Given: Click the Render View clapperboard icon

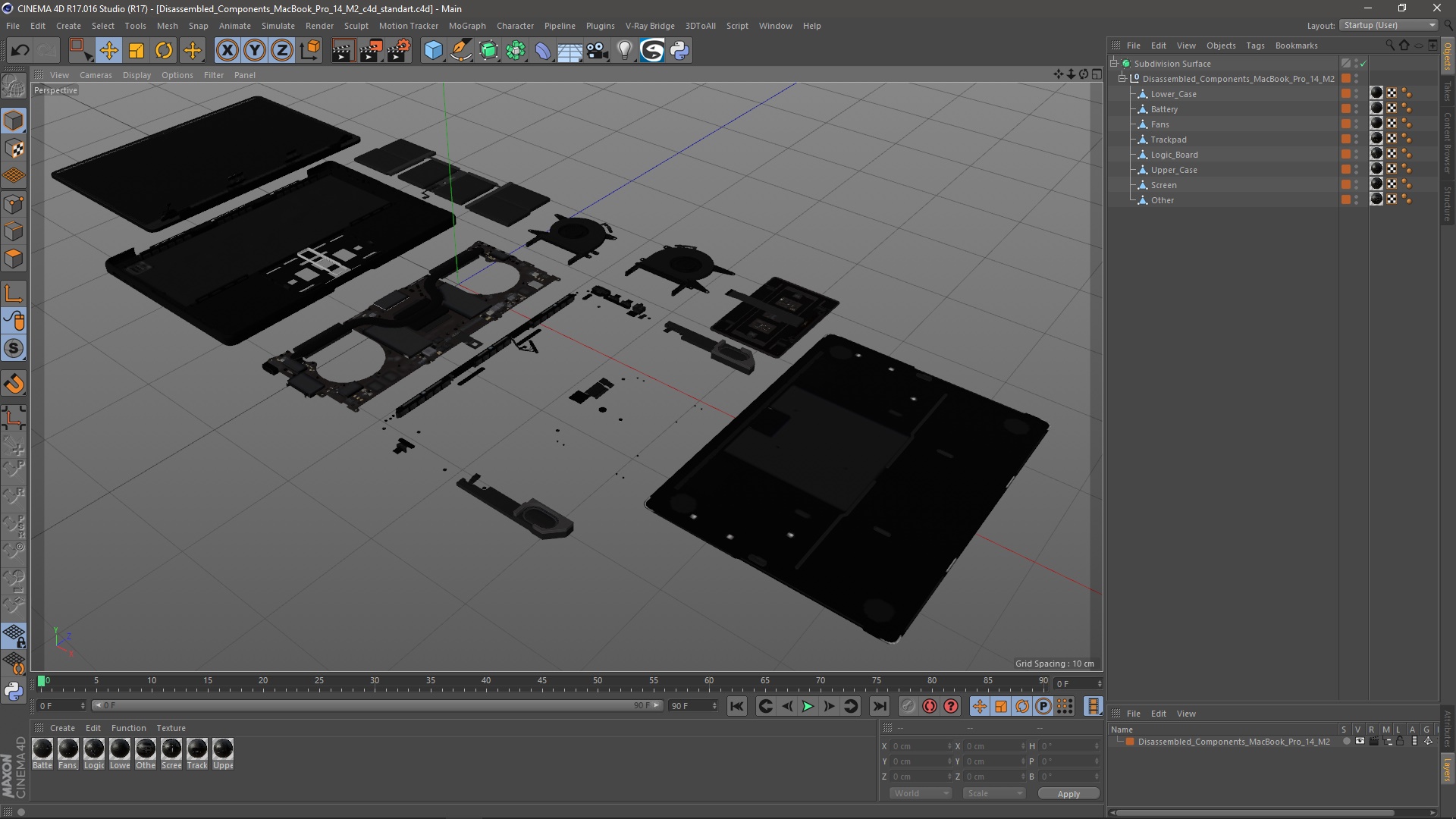Looking at the screenshot, I should [343, 51].
